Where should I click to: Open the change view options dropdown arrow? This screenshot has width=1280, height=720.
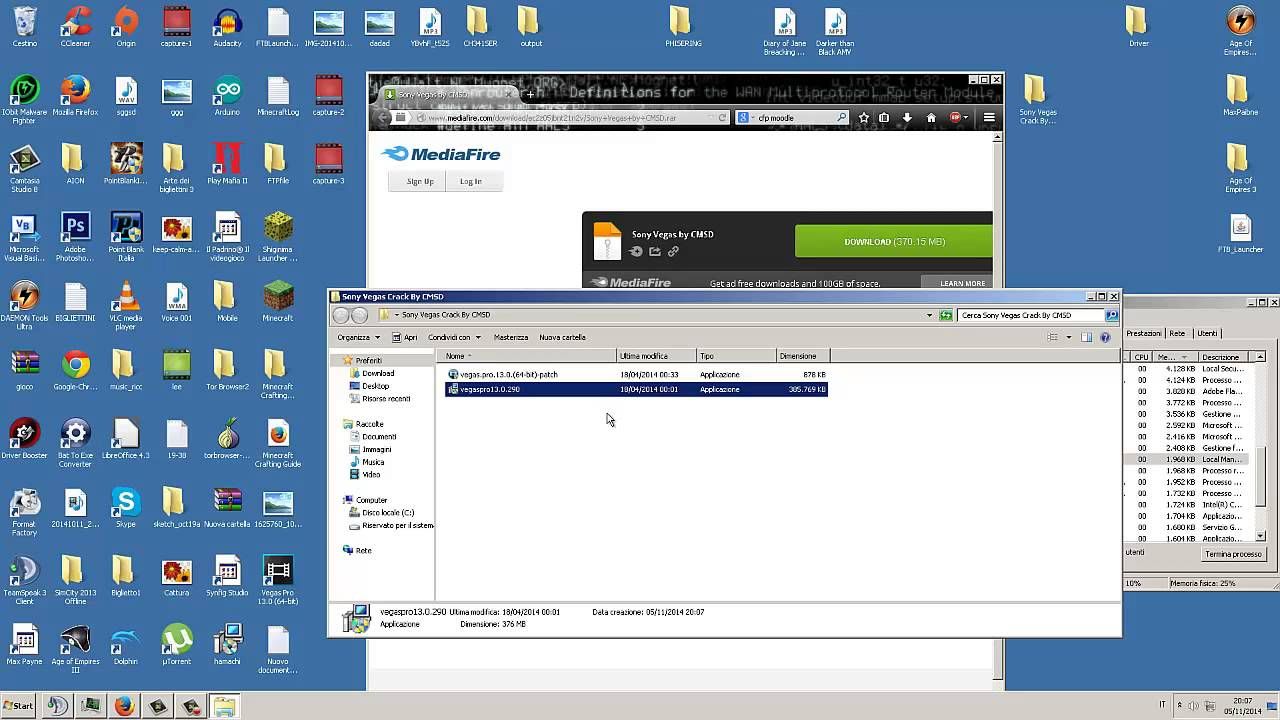1069,337
